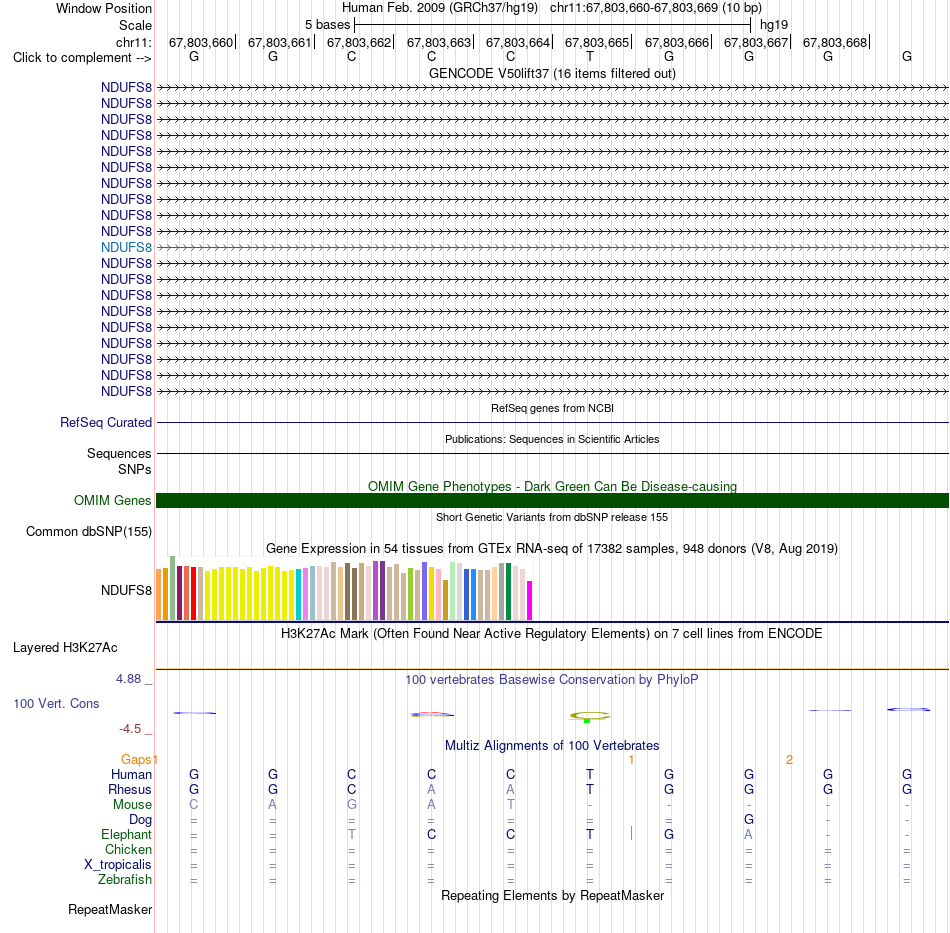The image size is (950, 933).
Task: Open the RepeatMasker track label
Action: point(110,910)
